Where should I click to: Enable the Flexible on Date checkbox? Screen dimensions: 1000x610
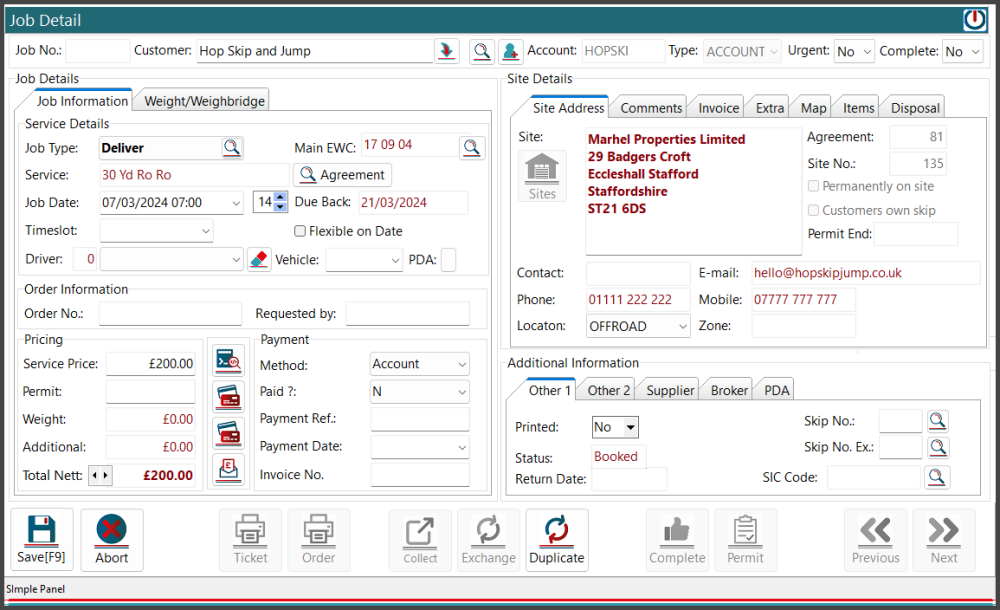[x=300, y=232]
